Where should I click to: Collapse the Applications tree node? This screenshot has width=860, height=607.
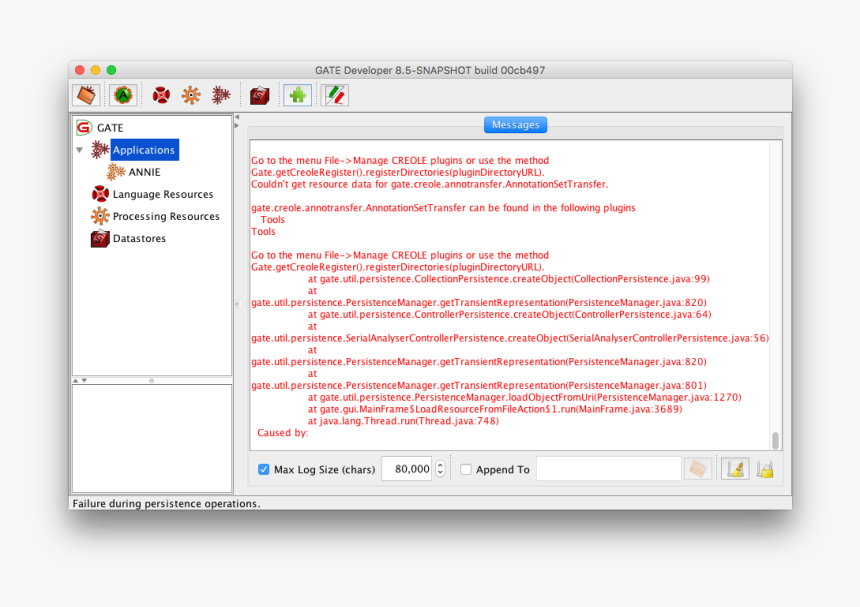[80, 149]
